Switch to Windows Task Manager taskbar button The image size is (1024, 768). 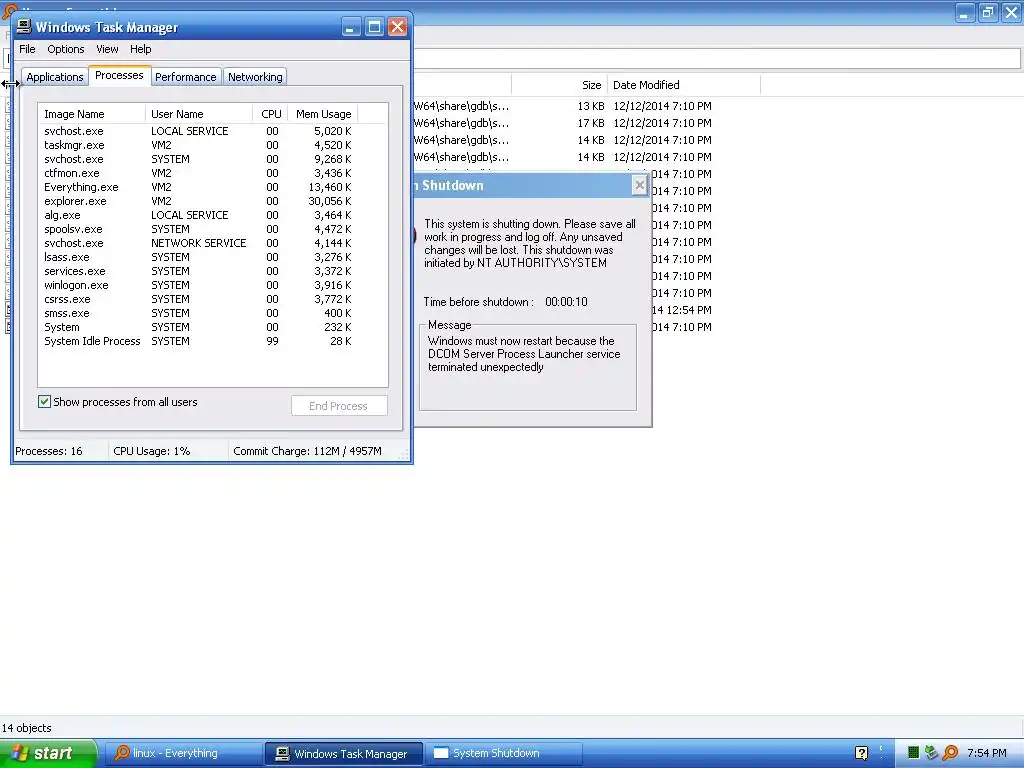click(x=344, y=754)
